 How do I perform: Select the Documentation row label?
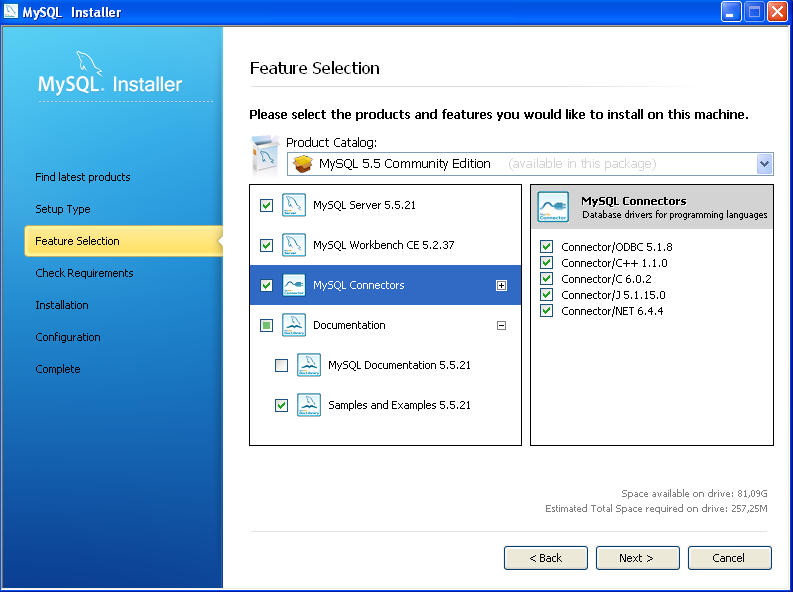click(x=349, y=325)
